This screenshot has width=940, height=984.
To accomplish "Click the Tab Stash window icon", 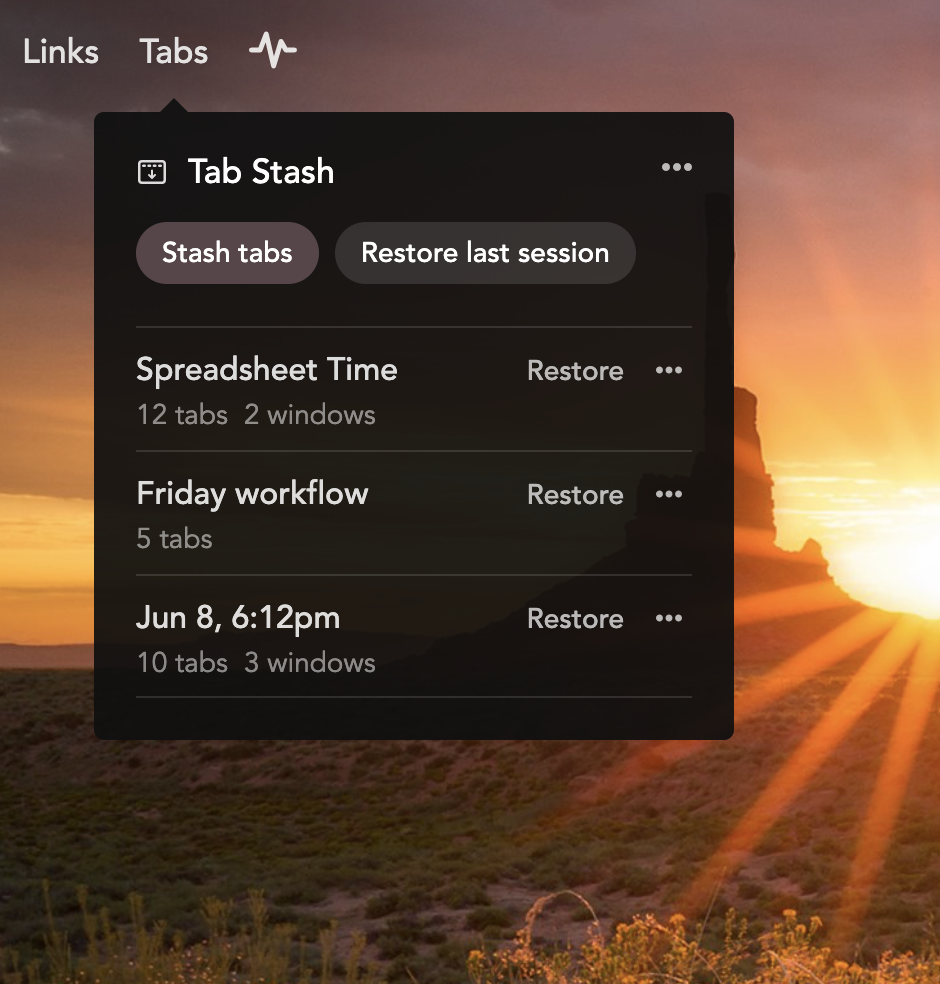I will [x=152, y=172].
